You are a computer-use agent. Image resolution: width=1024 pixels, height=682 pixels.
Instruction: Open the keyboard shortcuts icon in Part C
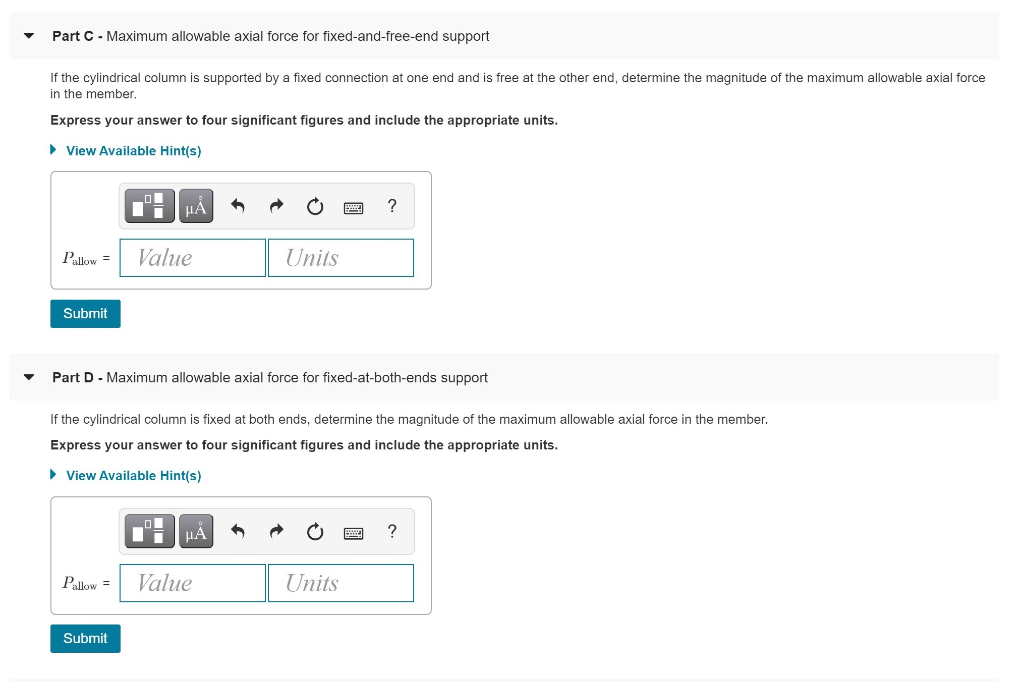coord(354,206)
